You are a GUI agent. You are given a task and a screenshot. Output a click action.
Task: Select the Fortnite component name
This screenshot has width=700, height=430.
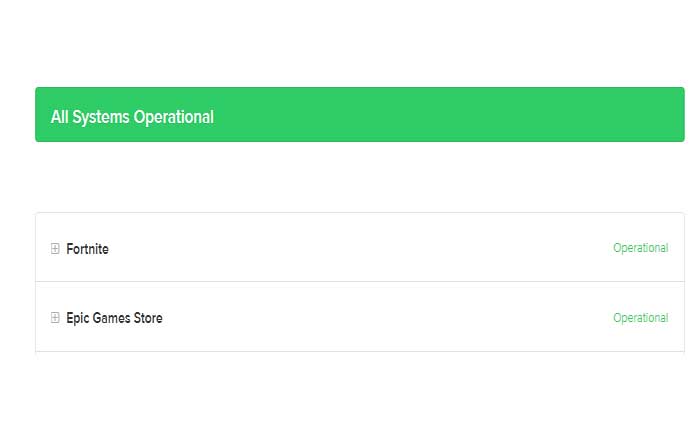pyautogui.click(x=87, y=249)
